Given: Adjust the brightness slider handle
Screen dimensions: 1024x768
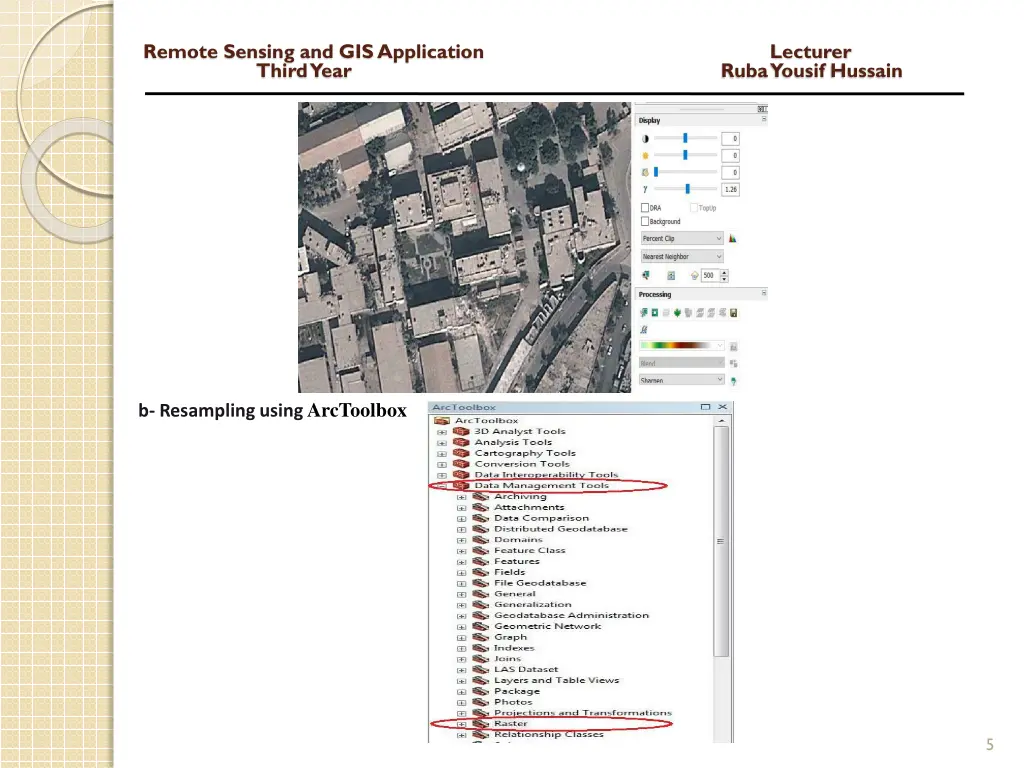Looking at the screenshot, I should coord(685,155).
